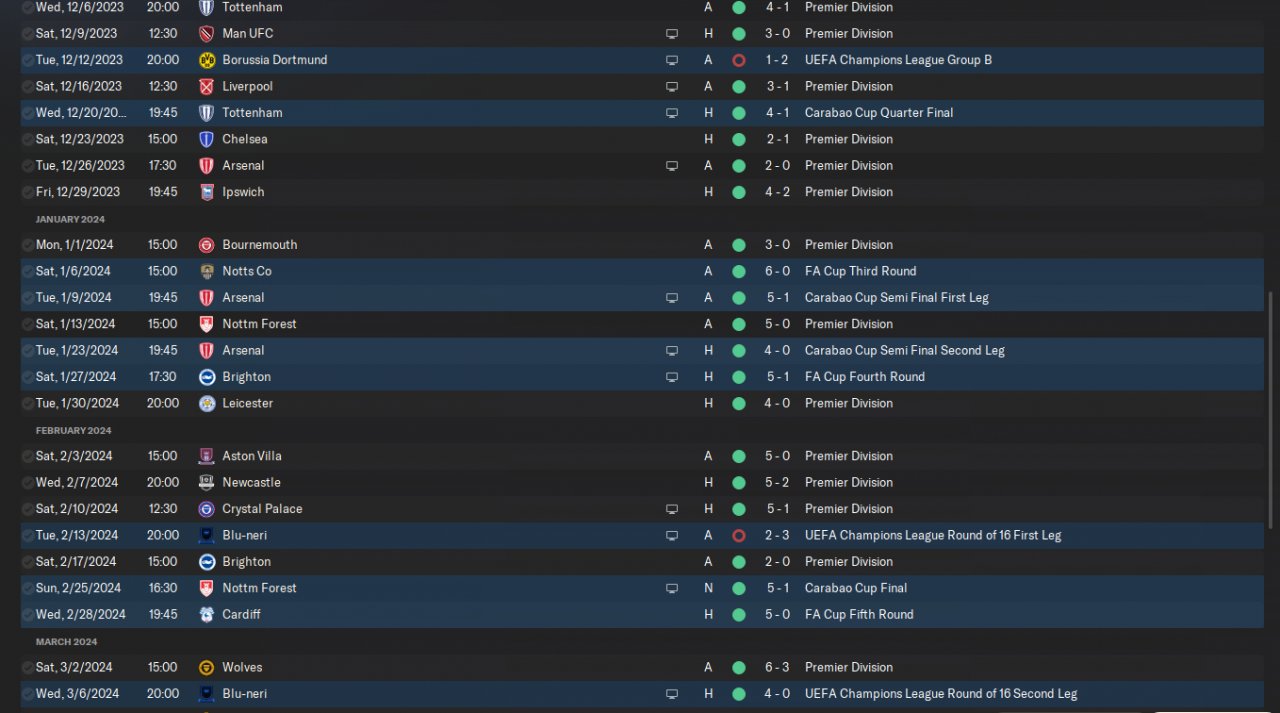This screenshot has width=1280, height=713.
Task: Open the 6 - 3 score against Wolves
Action: click(x=777, y=667)
